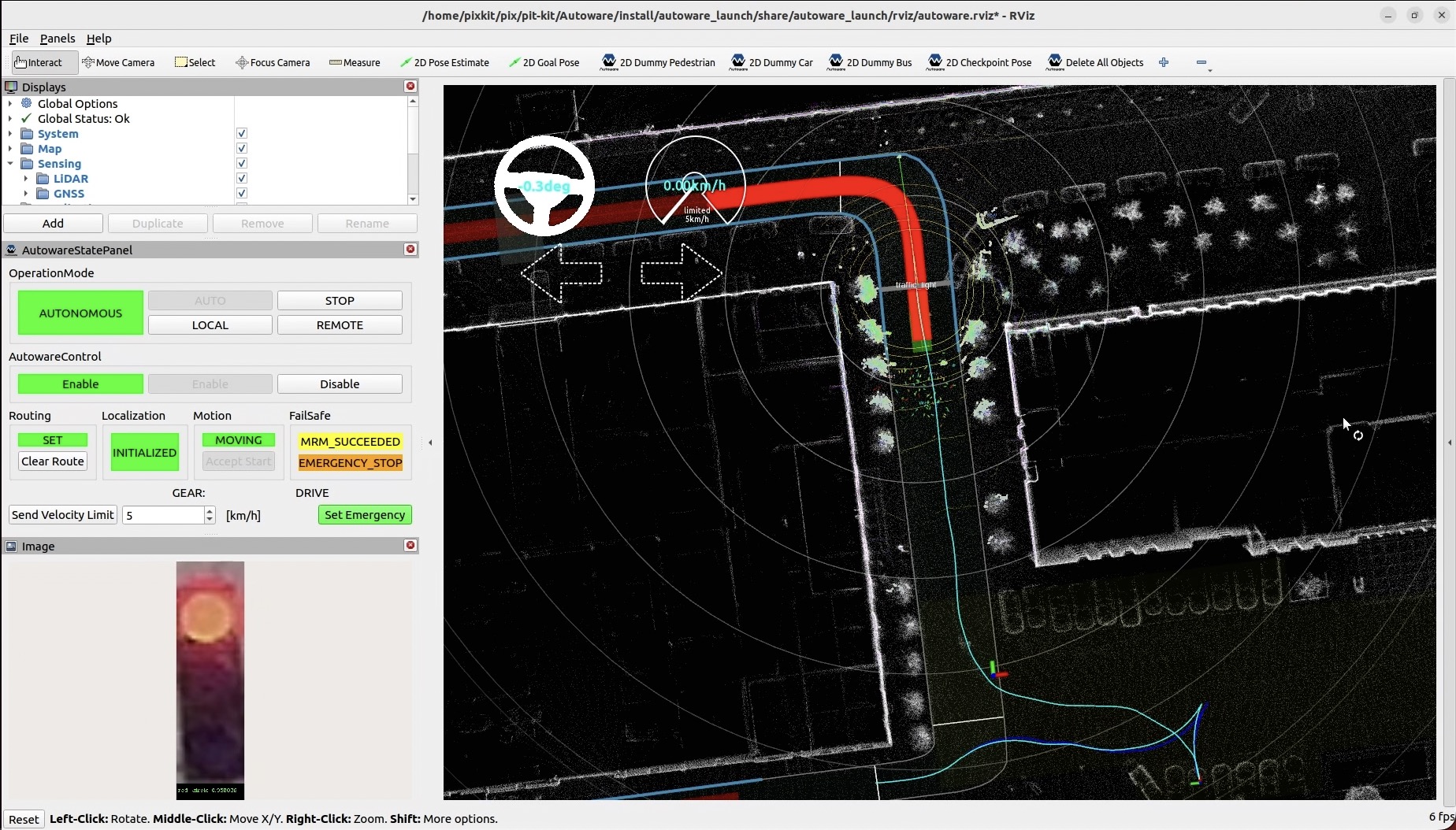The image size is (1456, 830).
Task: Activate the Focus Camera tool
Action: tap(273, 63)
